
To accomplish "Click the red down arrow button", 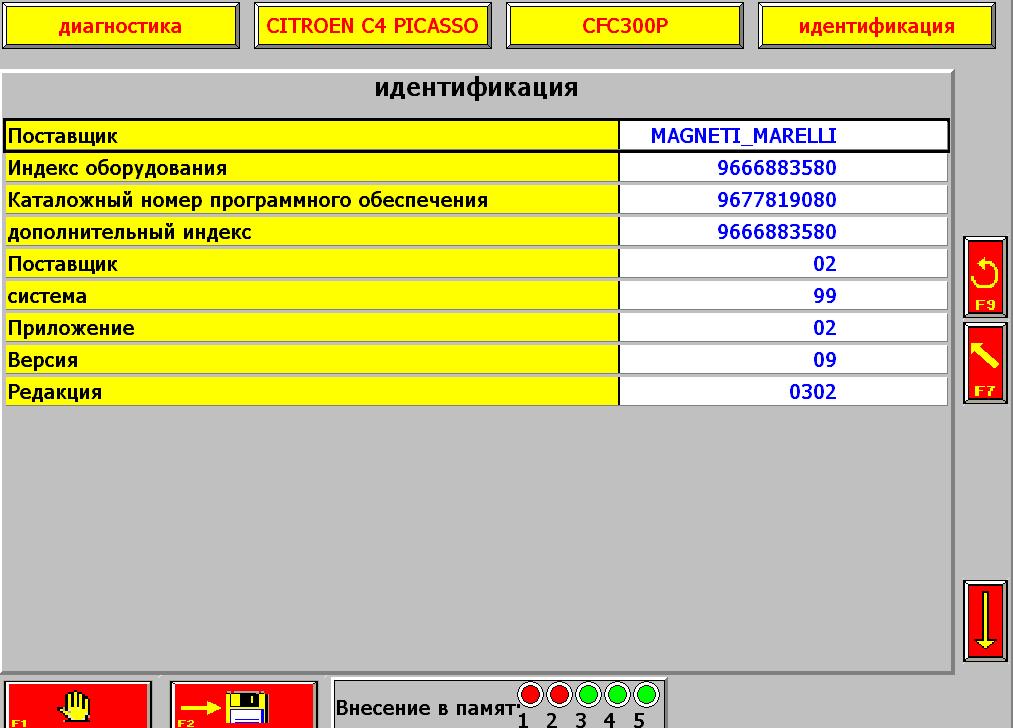I will point(985,621).
